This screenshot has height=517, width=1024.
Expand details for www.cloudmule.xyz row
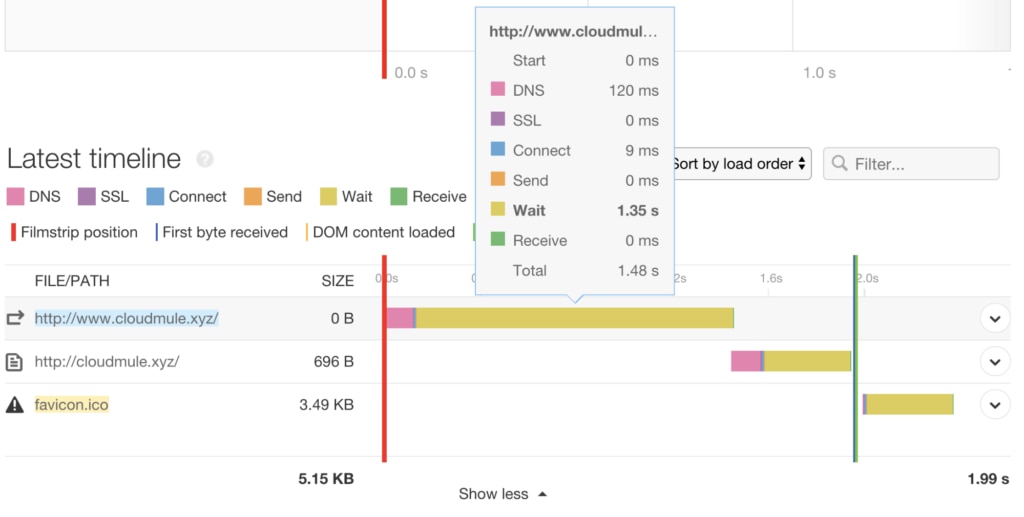pyautogui.click(x=995, y=319)
